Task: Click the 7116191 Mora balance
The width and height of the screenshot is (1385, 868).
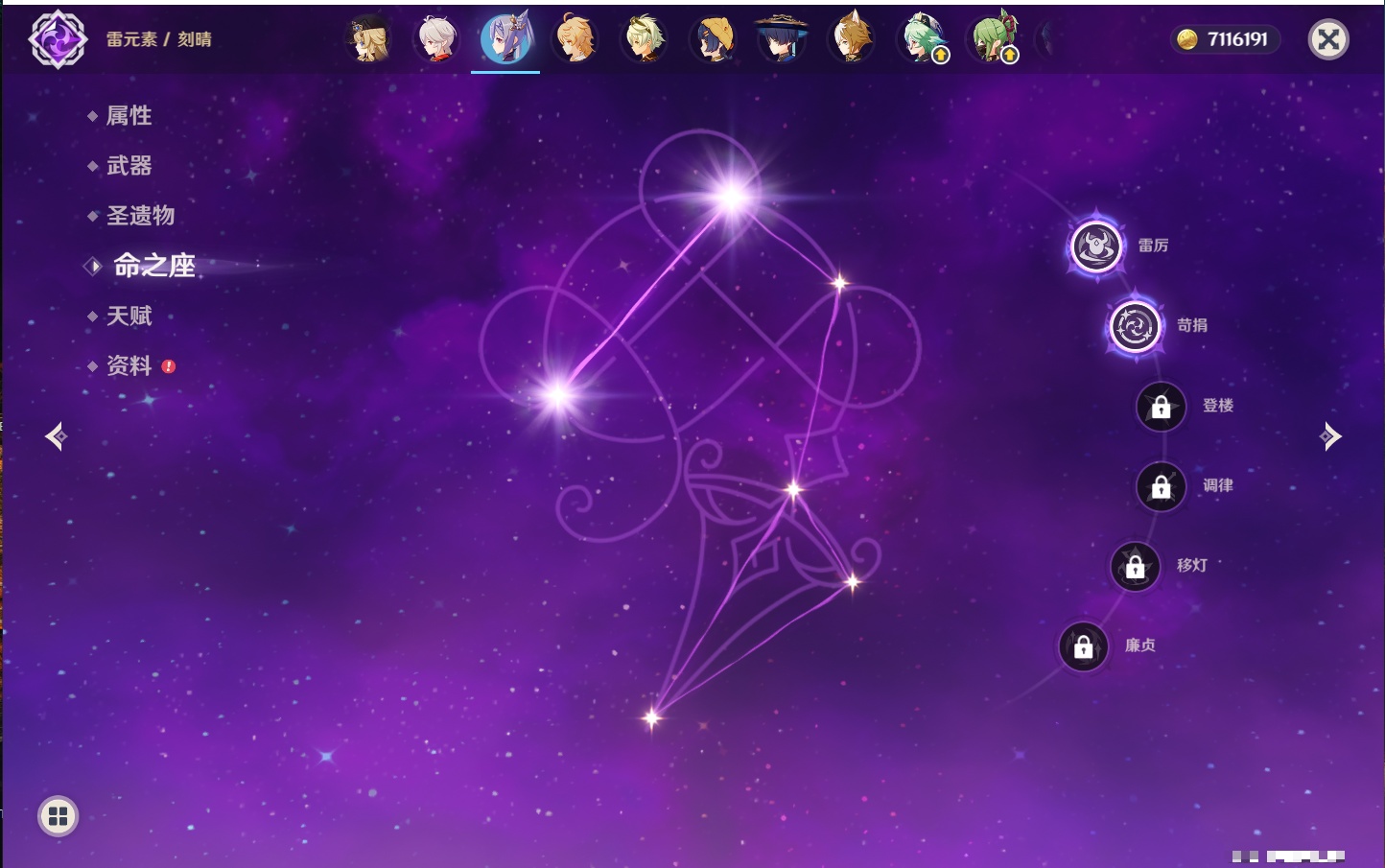Action: [x=1237, y=39]
